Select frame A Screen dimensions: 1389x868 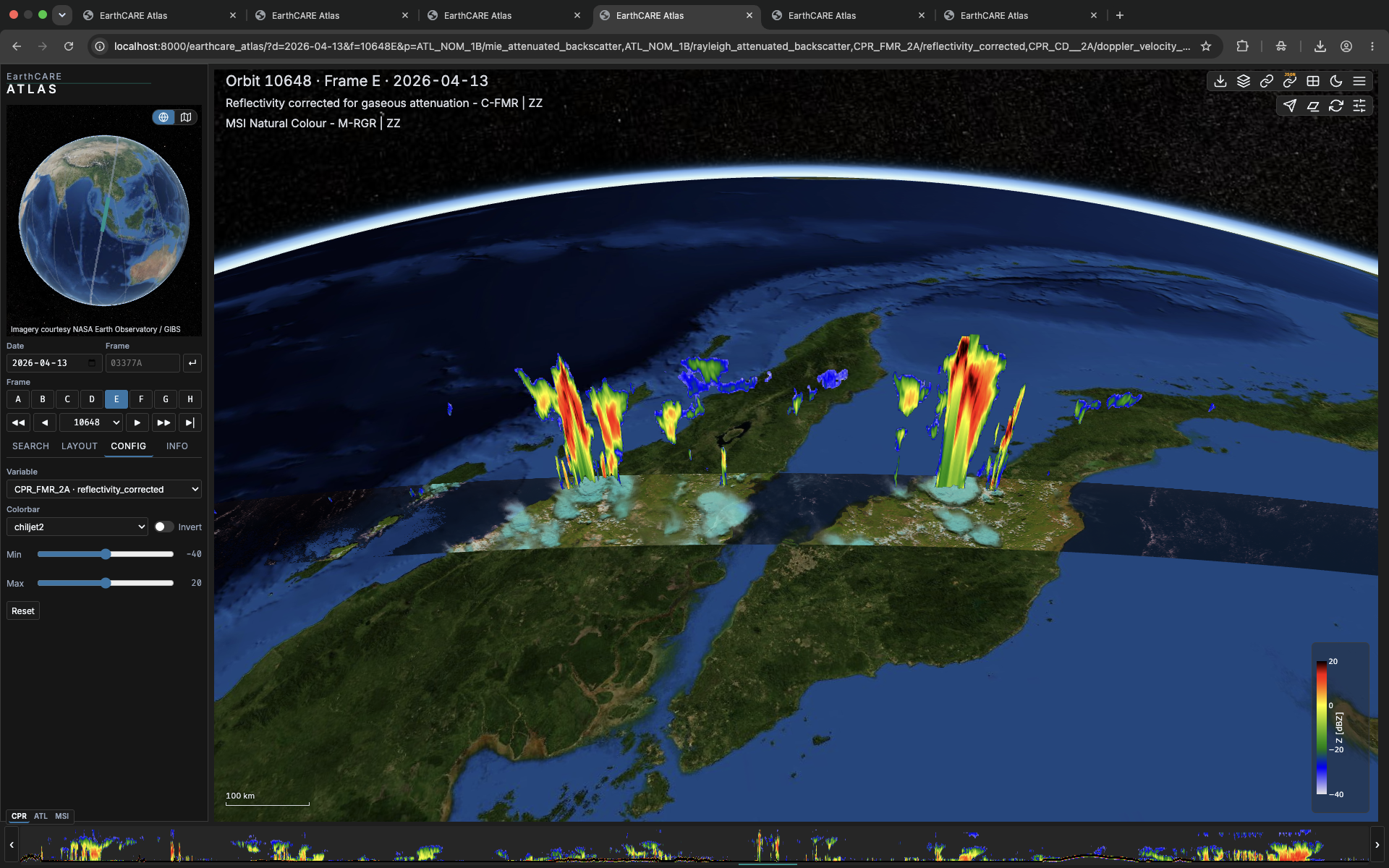tap(18, 399)
